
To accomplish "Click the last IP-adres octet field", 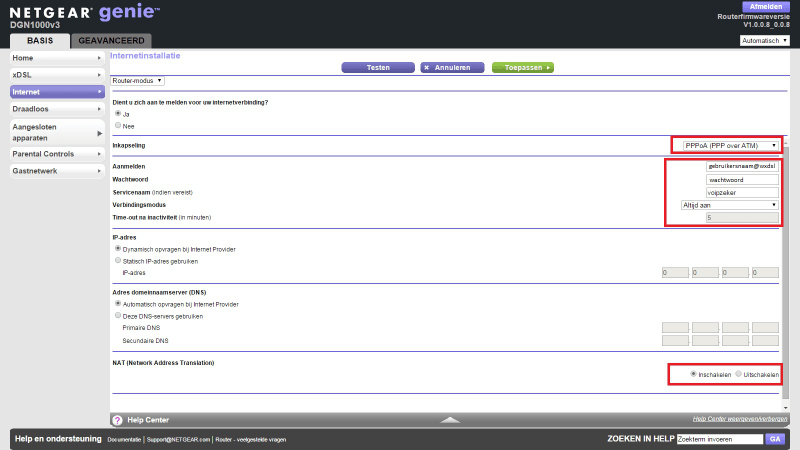I will click(765, 273).
